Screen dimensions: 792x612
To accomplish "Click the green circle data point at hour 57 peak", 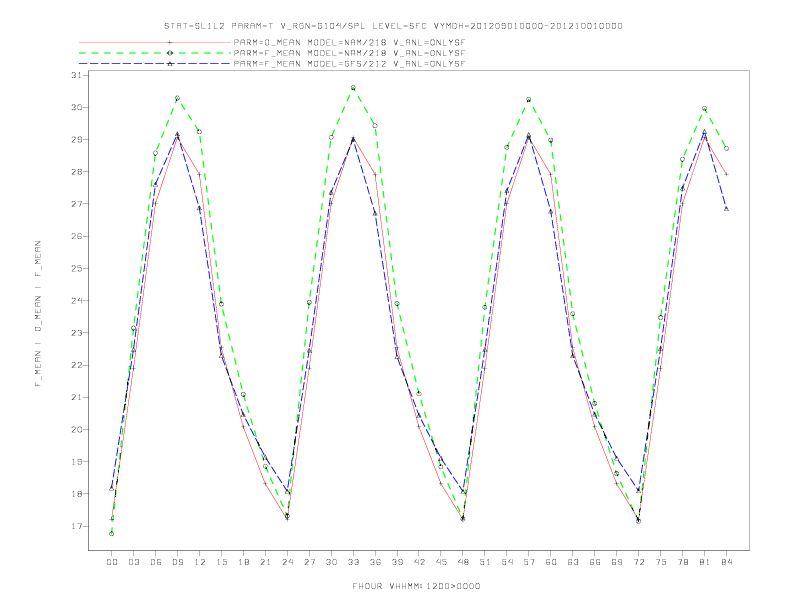I will pyautogui.click(x=529, y=99).
